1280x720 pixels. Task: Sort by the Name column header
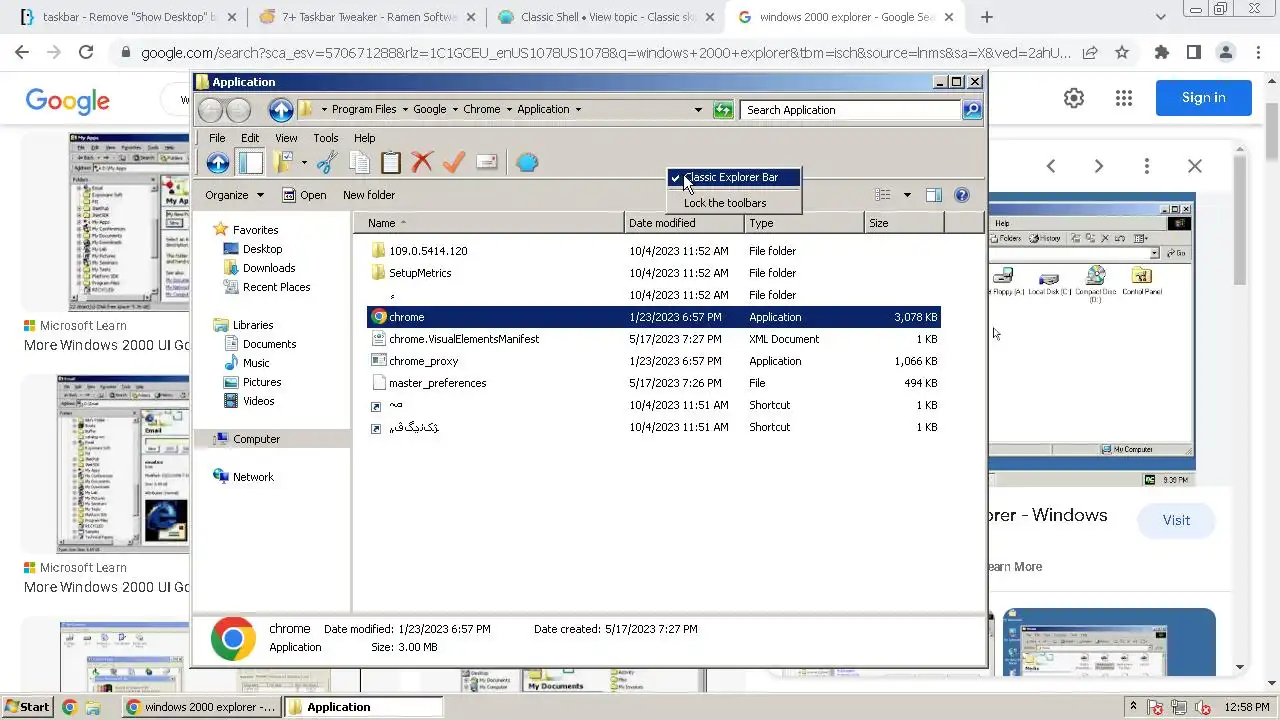coord(489,223)
